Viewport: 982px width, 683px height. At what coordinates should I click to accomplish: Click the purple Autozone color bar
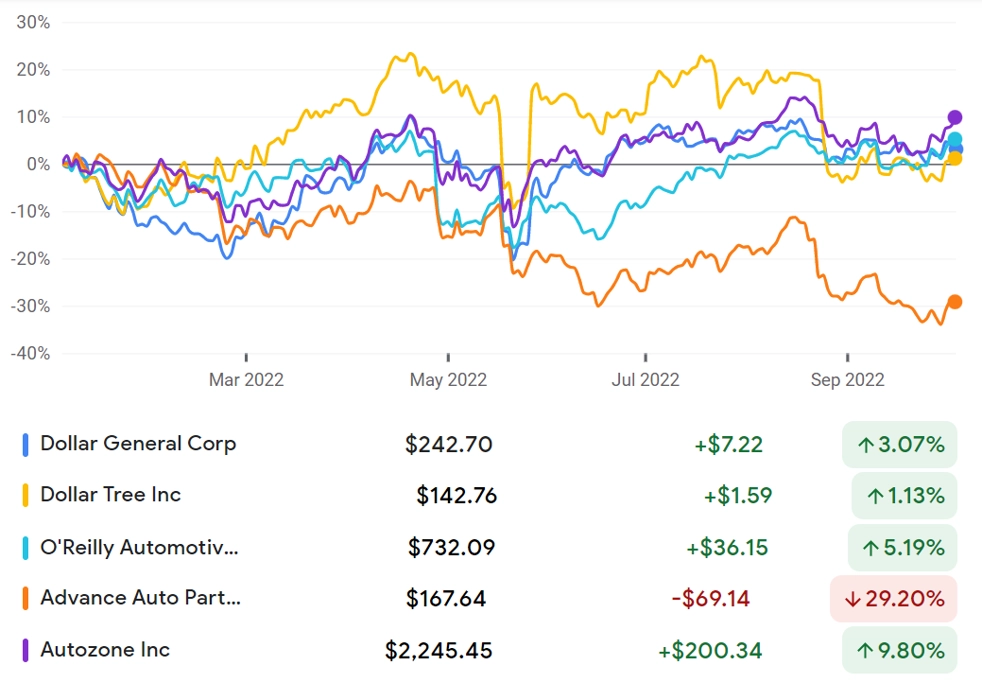[25, 650]
